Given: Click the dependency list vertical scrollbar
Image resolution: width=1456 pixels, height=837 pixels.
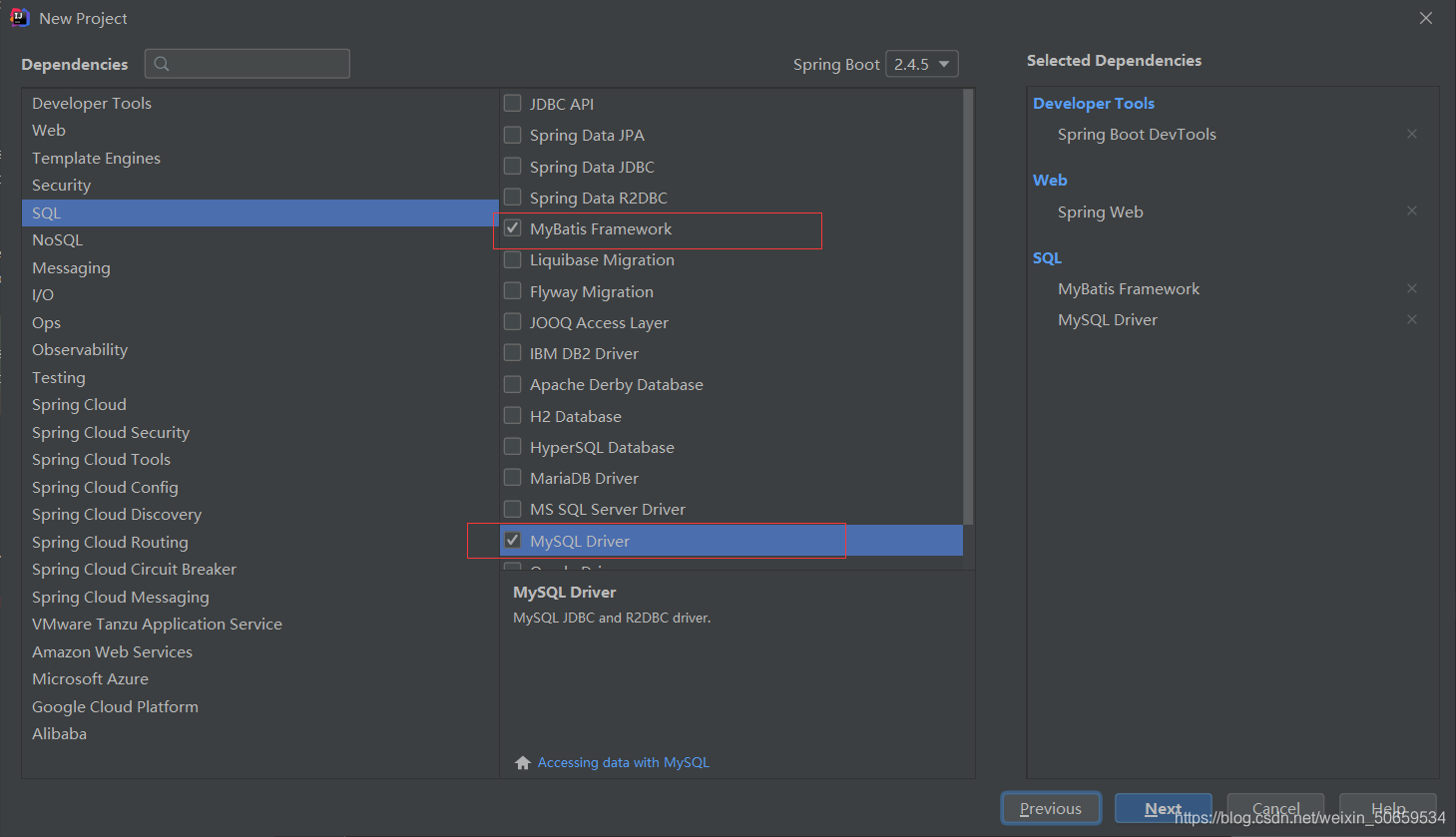Looking at the screenshot, I should coord(968,306).
